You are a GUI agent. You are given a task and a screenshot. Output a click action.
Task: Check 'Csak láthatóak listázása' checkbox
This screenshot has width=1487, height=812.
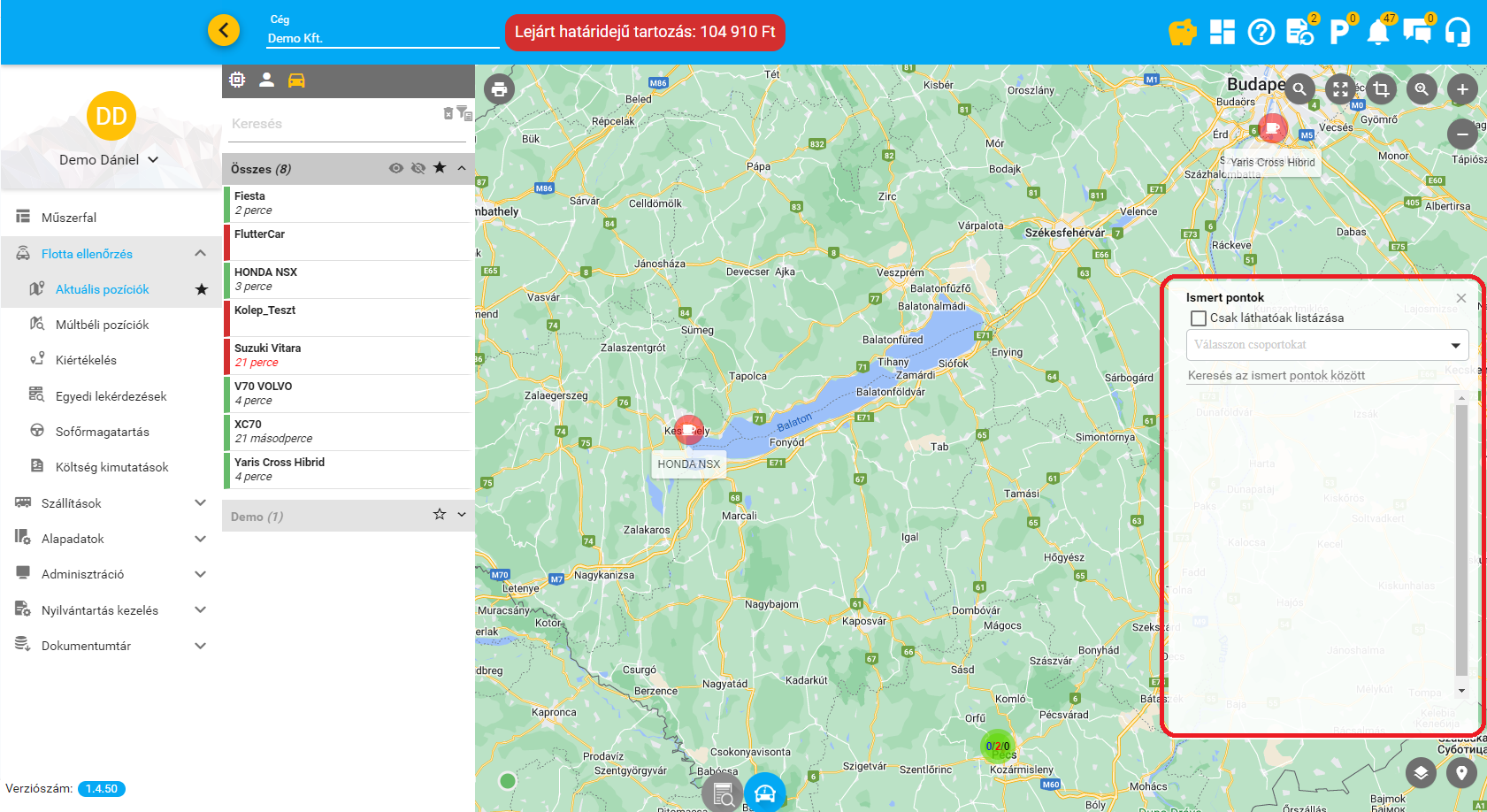[1199, 318]
